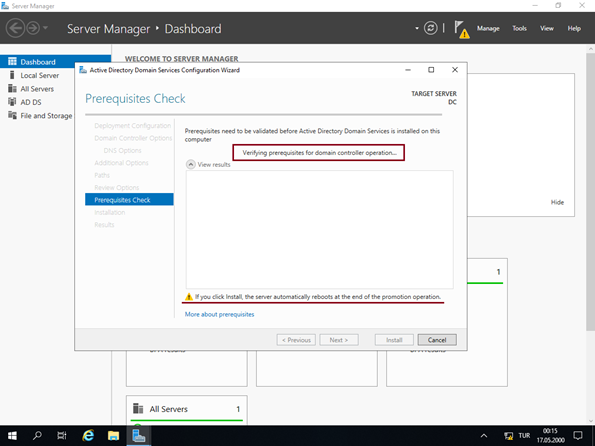Image resolution: width=595 pixels, height=446 pixels.
Task: Click the forward navigation arrow in Server Manager
Action: 33,28
